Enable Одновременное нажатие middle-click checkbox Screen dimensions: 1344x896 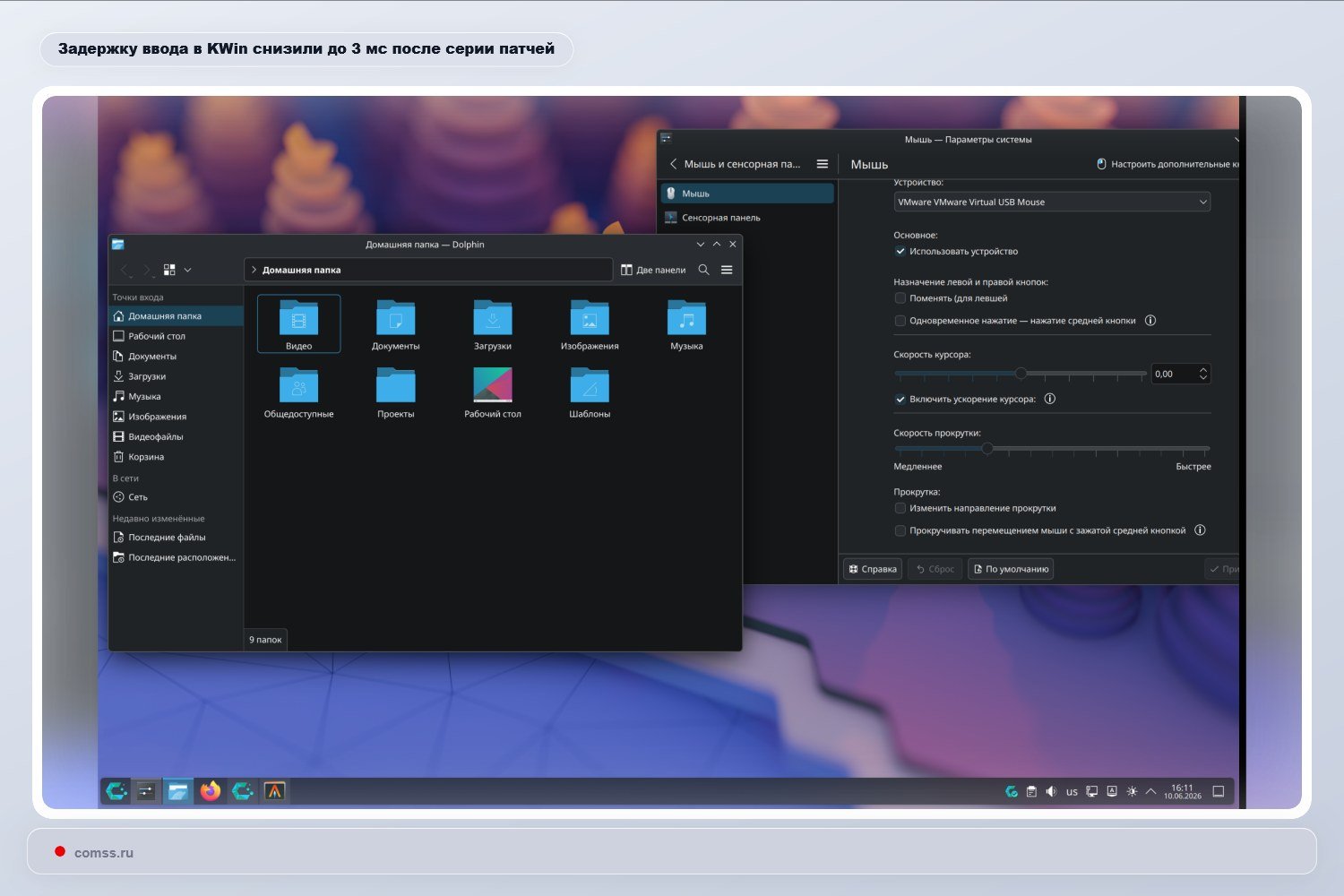click(x=900, y=321)
